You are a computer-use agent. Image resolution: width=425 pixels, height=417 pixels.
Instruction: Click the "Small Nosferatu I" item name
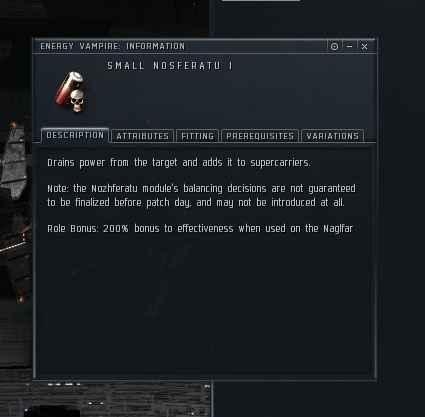pos(170,66)
